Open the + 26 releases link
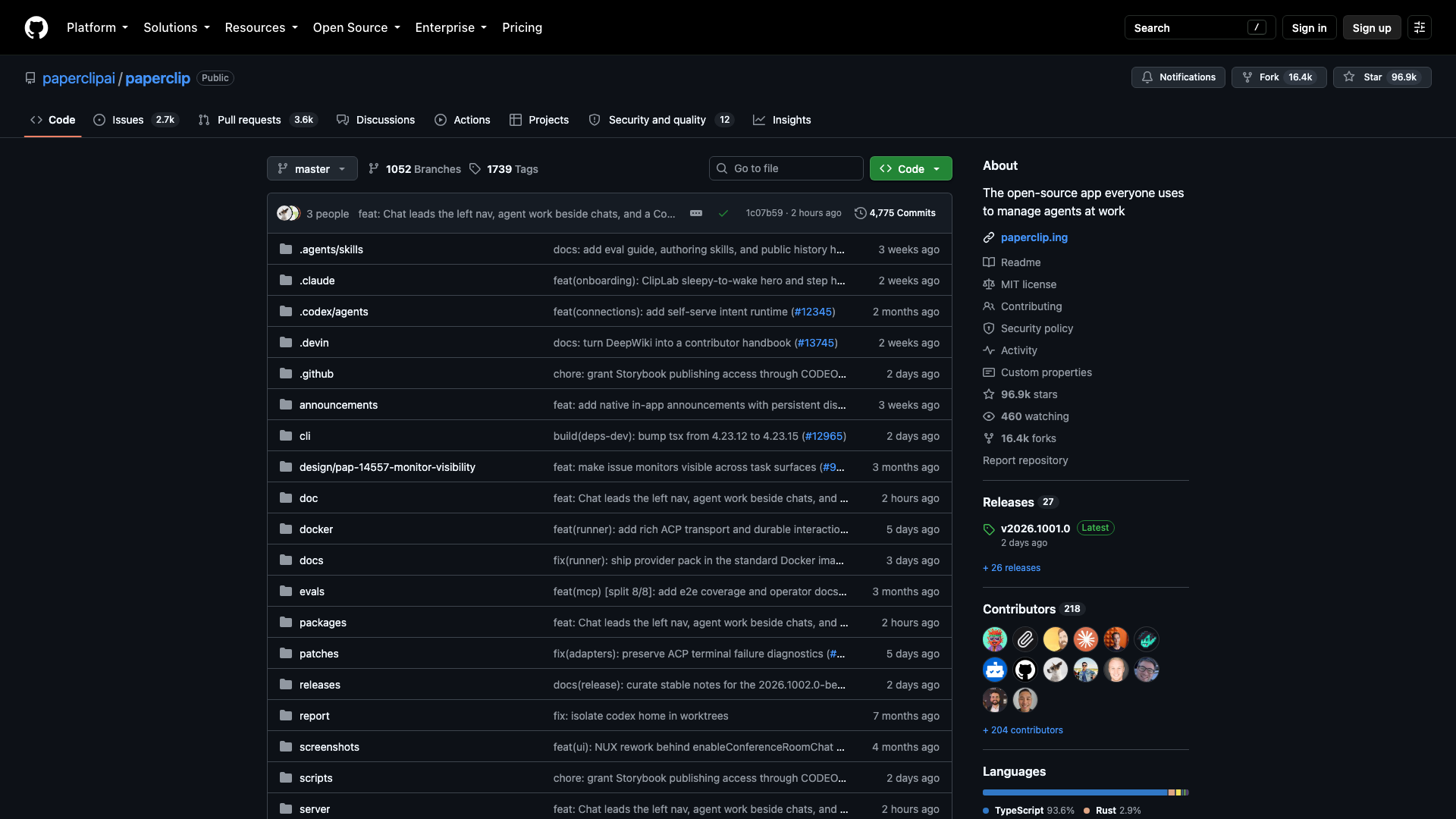The height and width of the screenshot is (819, 1456). tap(1012, 567)
